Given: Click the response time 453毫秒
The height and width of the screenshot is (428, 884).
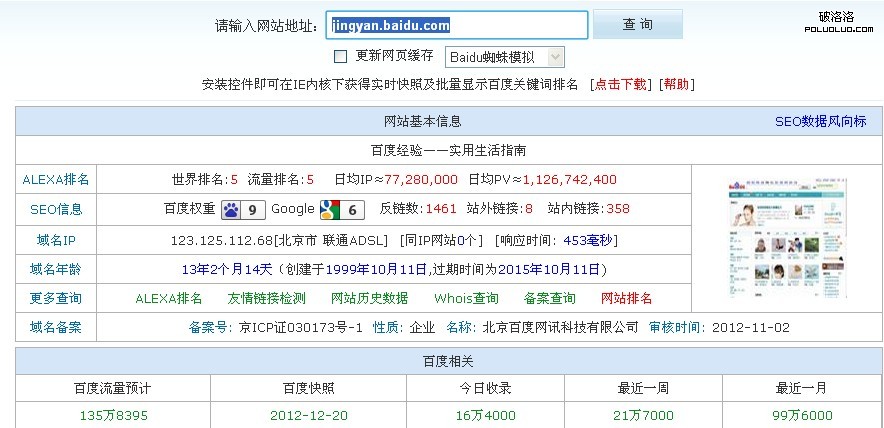Looking at the screenshot, I should pyautogui.click(x=587, y=241).
